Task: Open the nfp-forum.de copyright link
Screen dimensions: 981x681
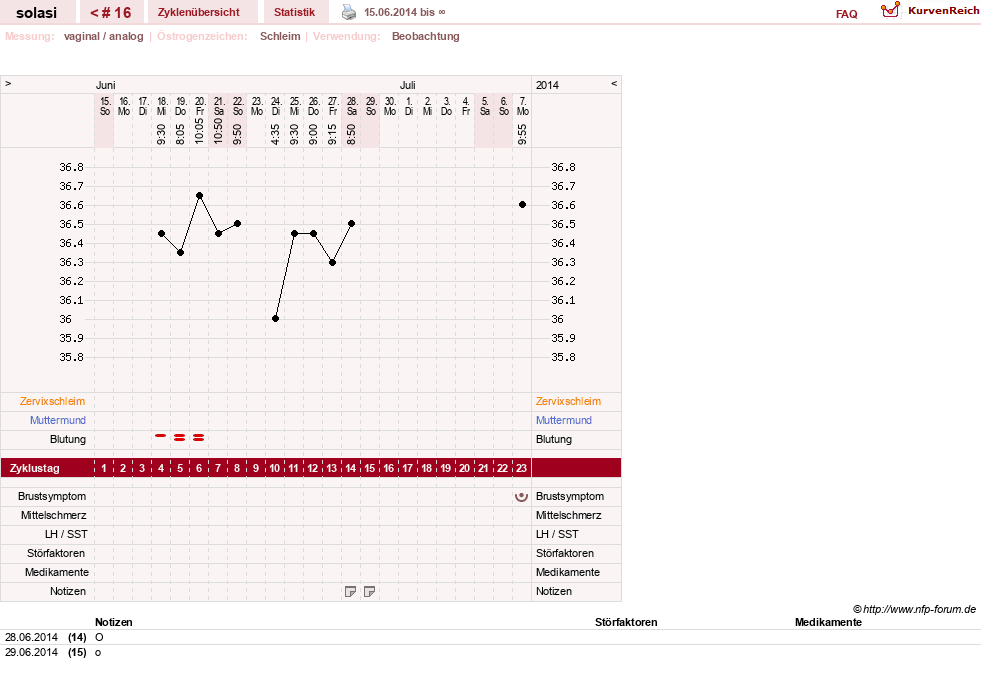Action: click(x=914, y=609)
